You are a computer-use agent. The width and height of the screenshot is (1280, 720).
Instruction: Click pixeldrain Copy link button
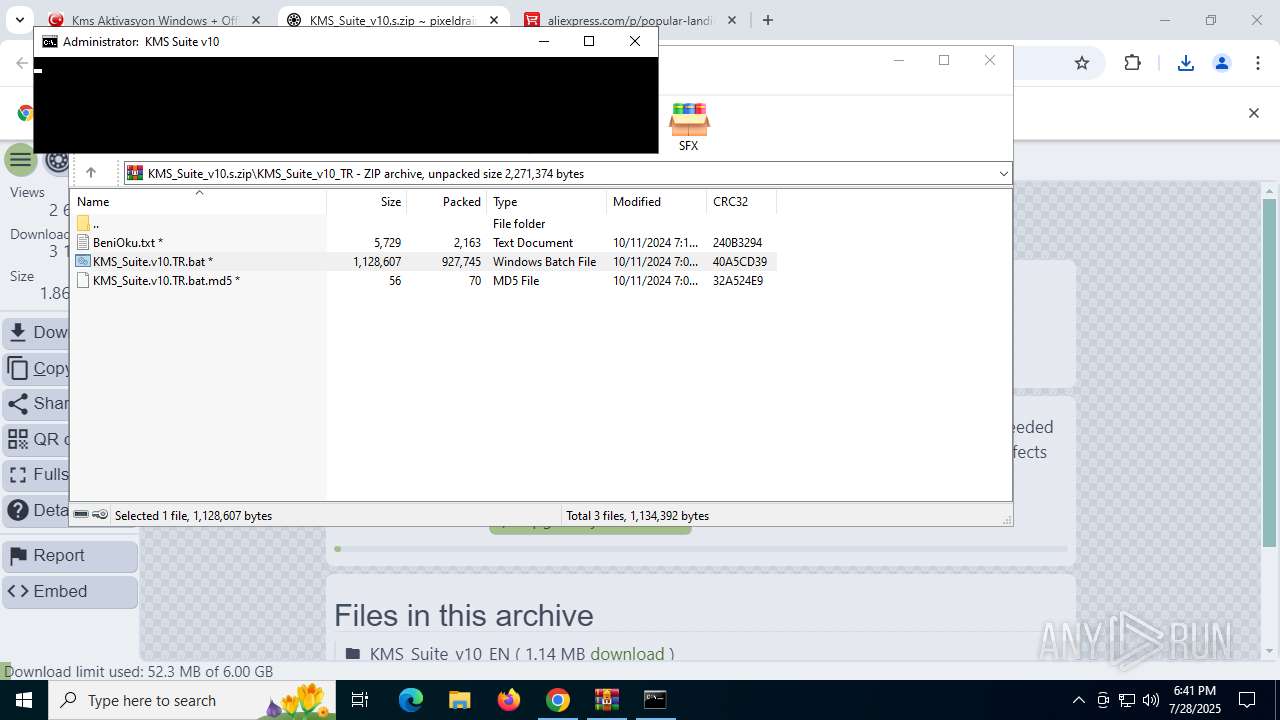38,368
